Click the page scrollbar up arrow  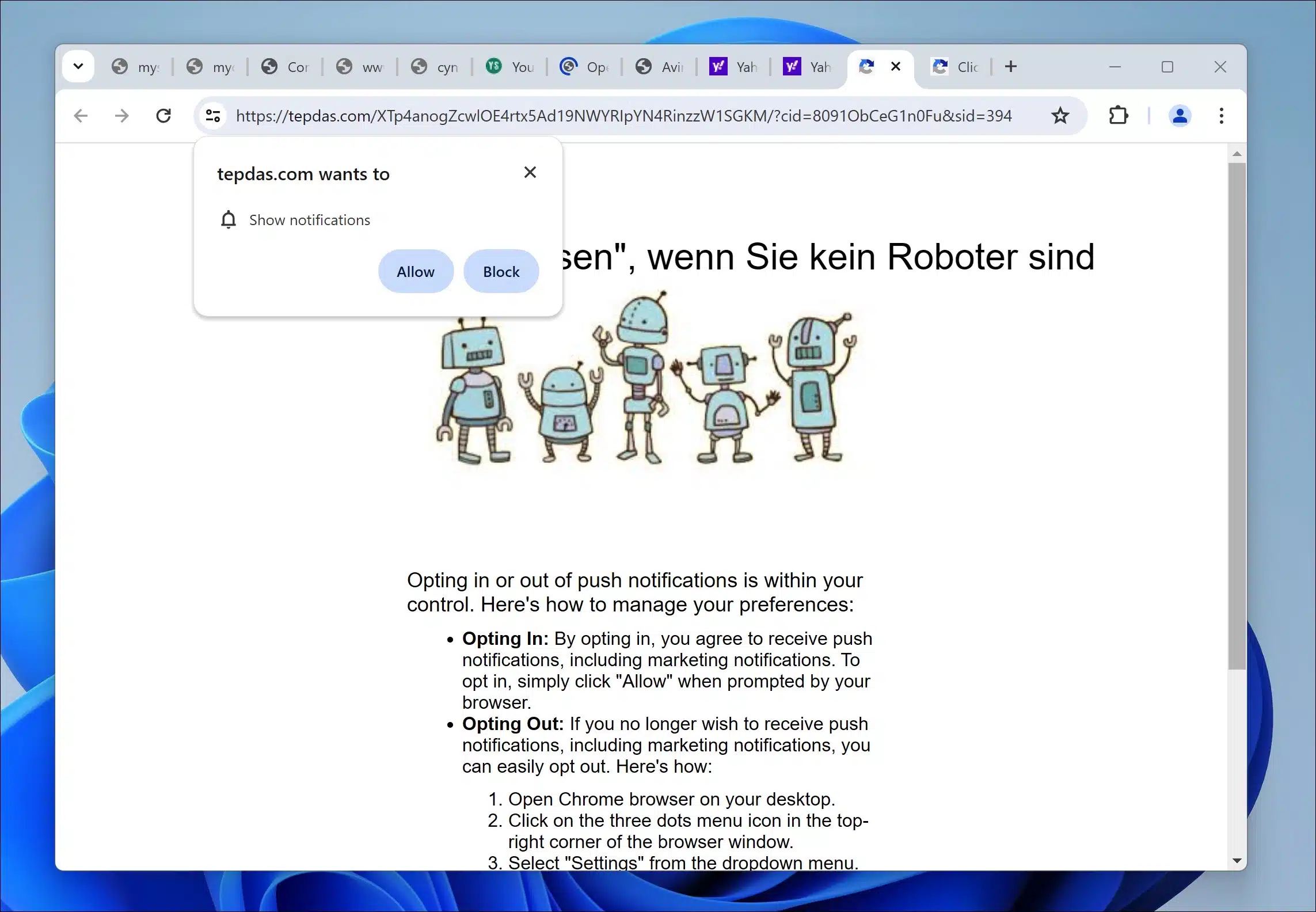pyautogui.click(x=1237, y=154)
